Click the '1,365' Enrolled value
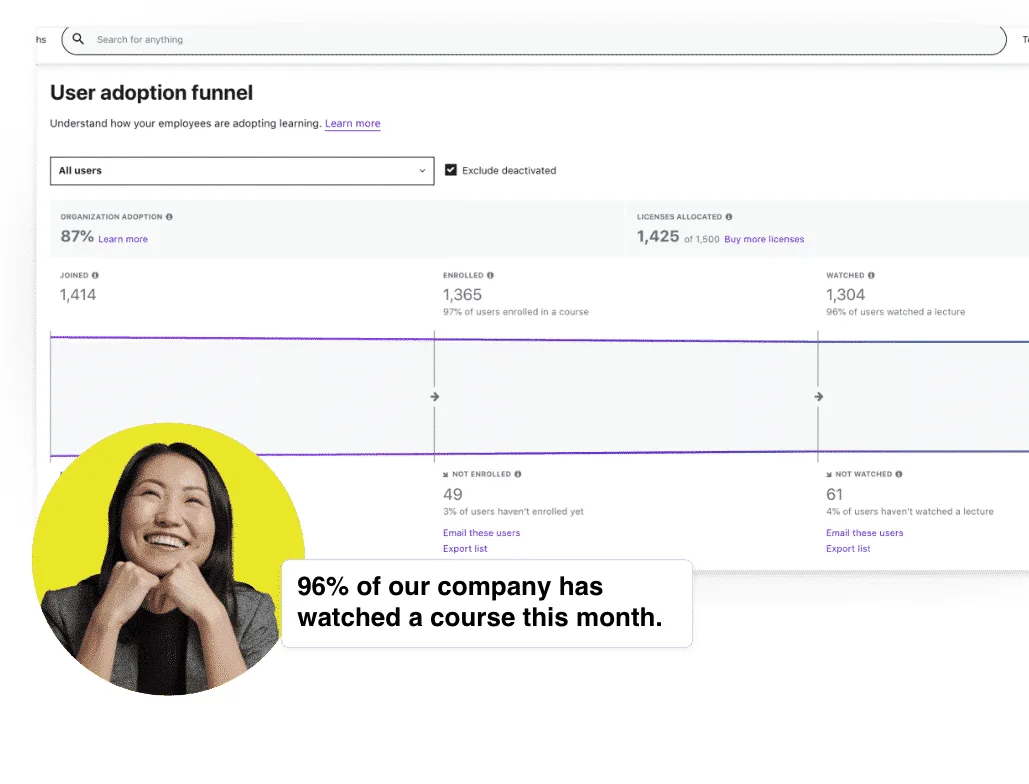The height and width of the screenshot is (784, 1029). 462,295
